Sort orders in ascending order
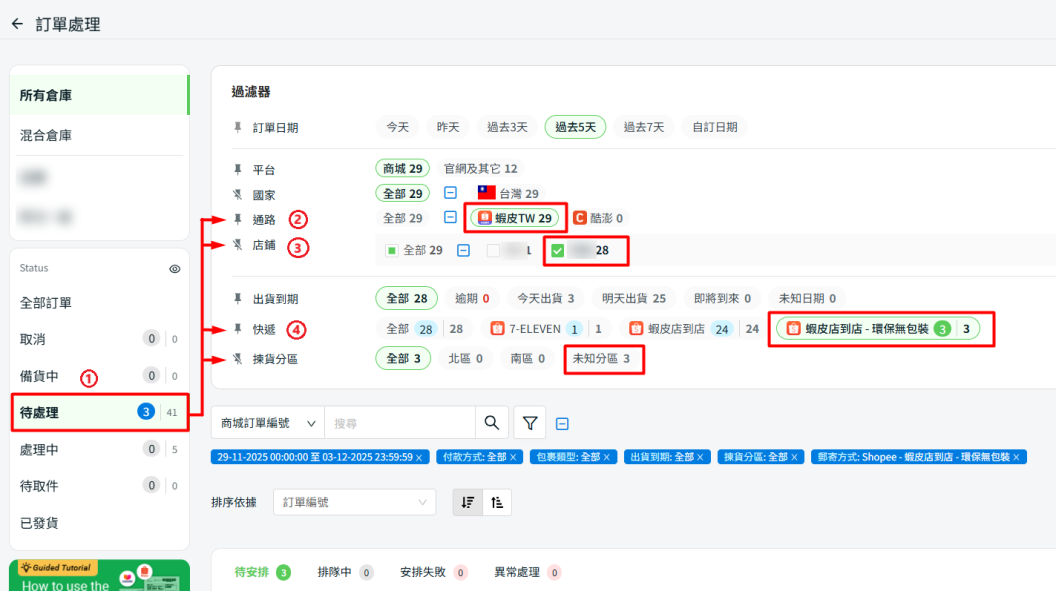The height and width of the screenshot is (591, 1056). click(496, 503)
